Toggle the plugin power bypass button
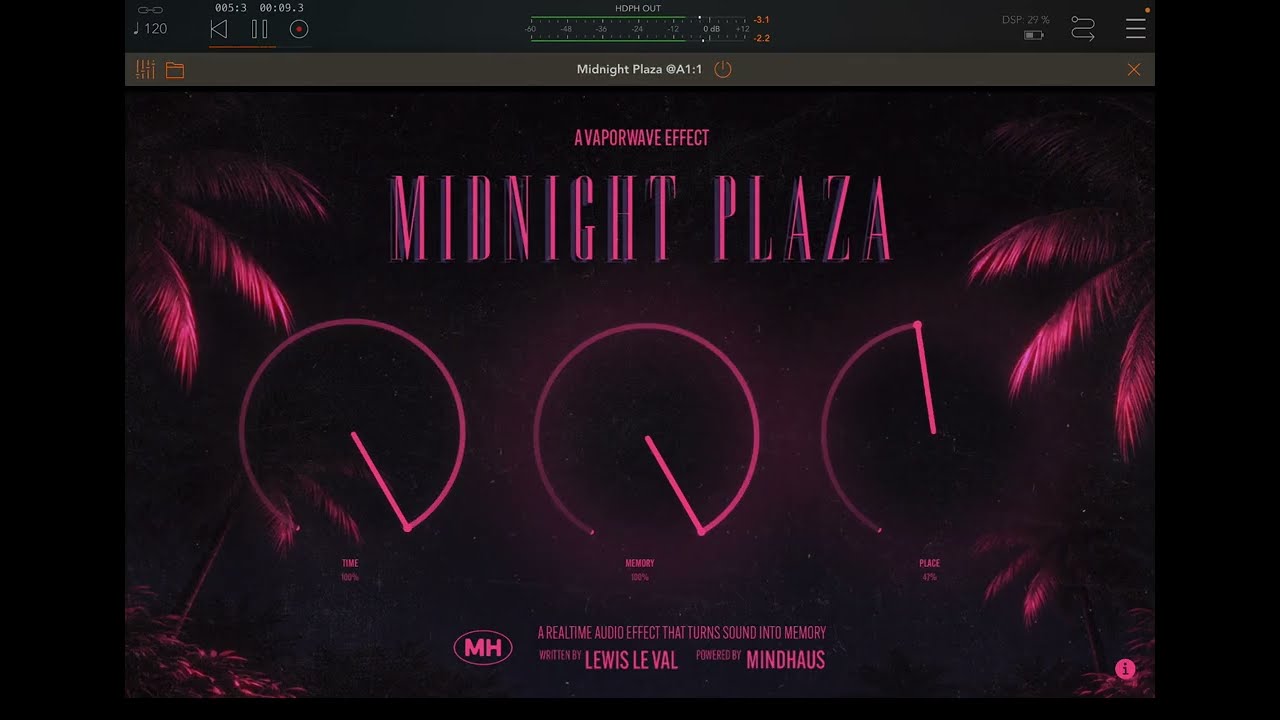Viewport: 1280px width, 720px height. point(724,69)
